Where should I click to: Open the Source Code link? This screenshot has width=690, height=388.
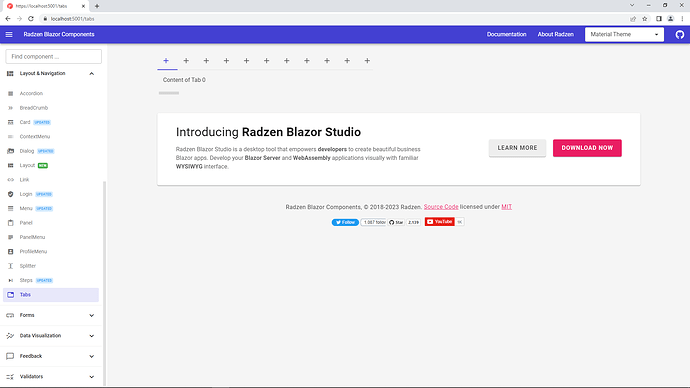(x=441, y=207)
